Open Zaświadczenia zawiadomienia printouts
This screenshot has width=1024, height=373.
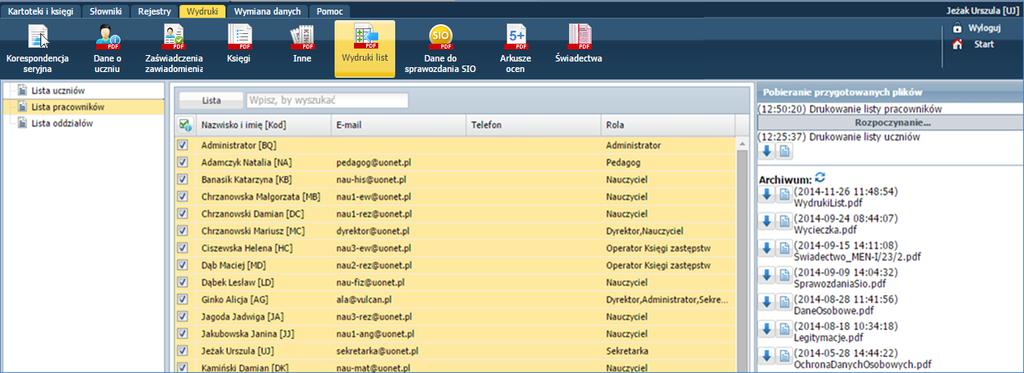(x=174, y=49)
